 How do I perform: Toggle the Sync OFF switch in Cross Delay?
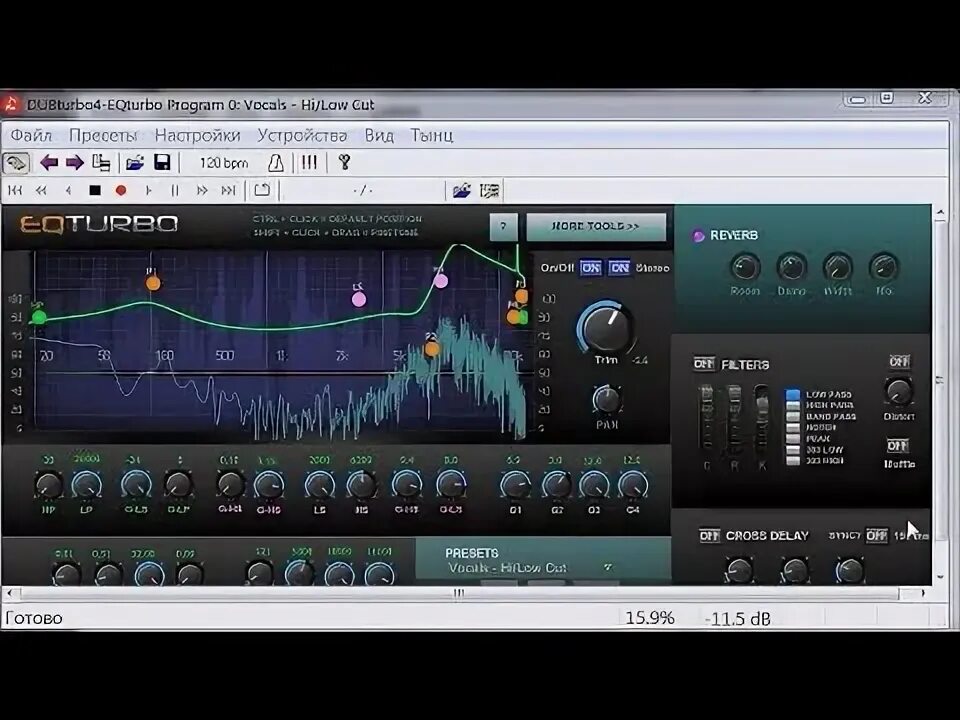pos(877,536)
